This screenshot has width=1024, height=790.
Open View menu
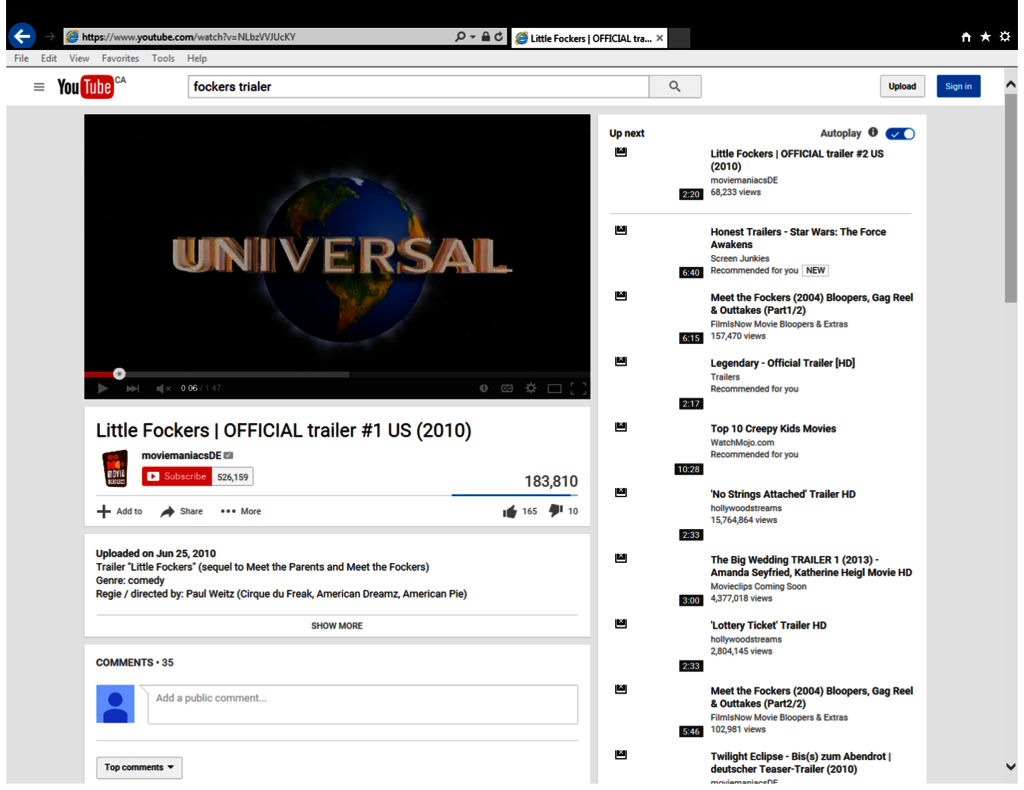pos(79,58)
